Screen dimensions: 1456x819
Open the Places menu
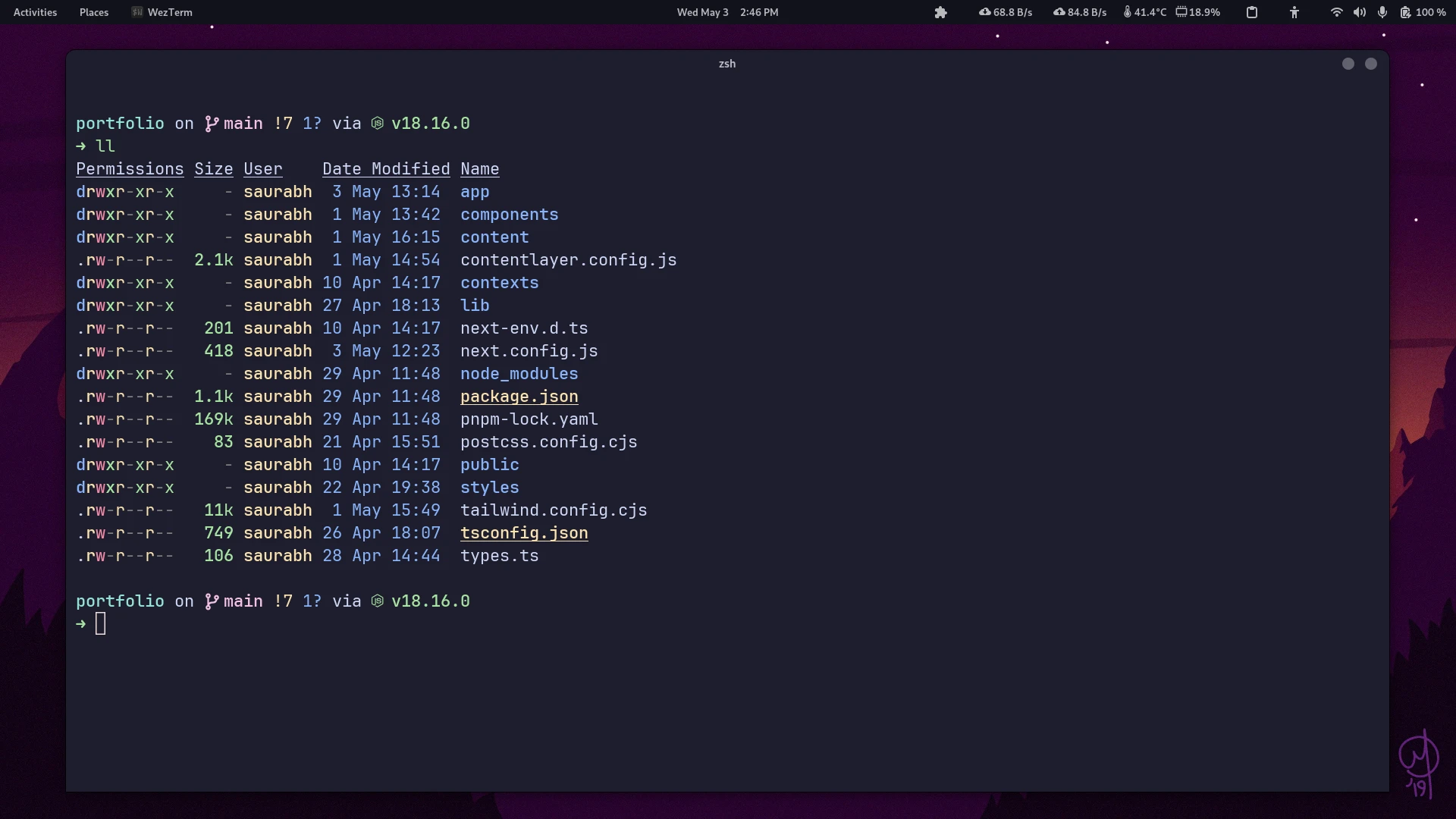pos(94,12)
